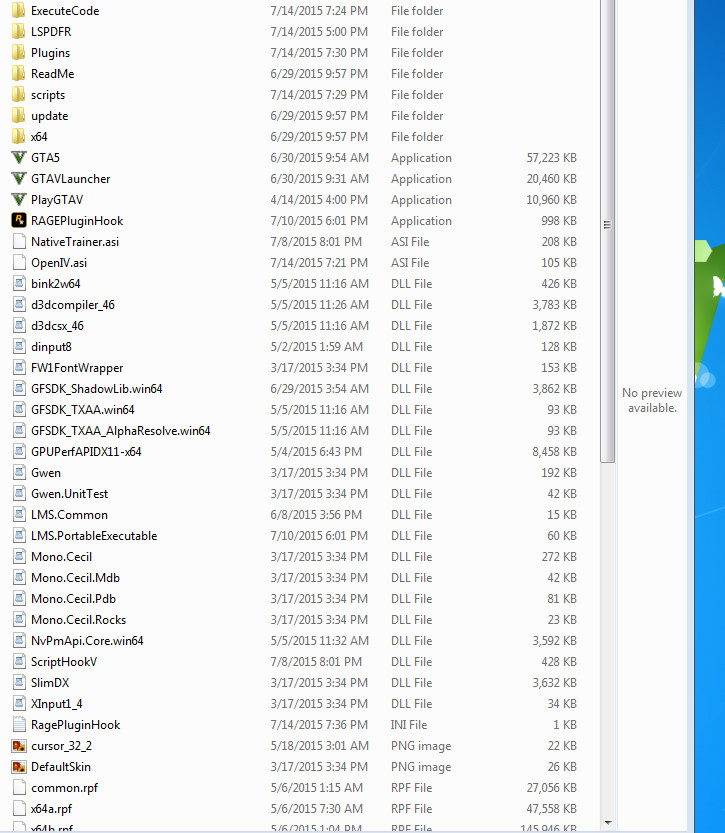725x833 pixels.
Task: Click the DefaultSkin PNG image icon
Action: (x=19, y=767)
